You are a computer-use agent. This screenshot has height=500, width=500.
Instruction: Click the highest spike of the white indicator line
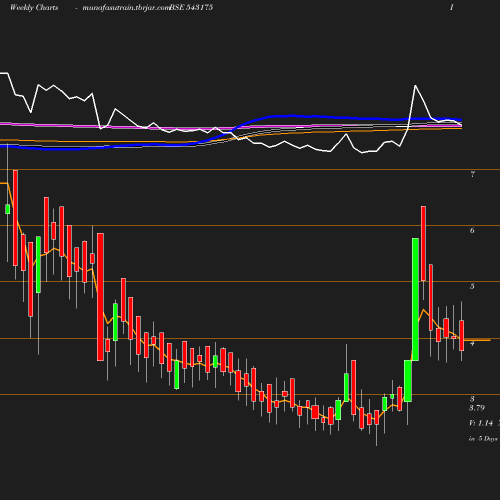point(415,86)
